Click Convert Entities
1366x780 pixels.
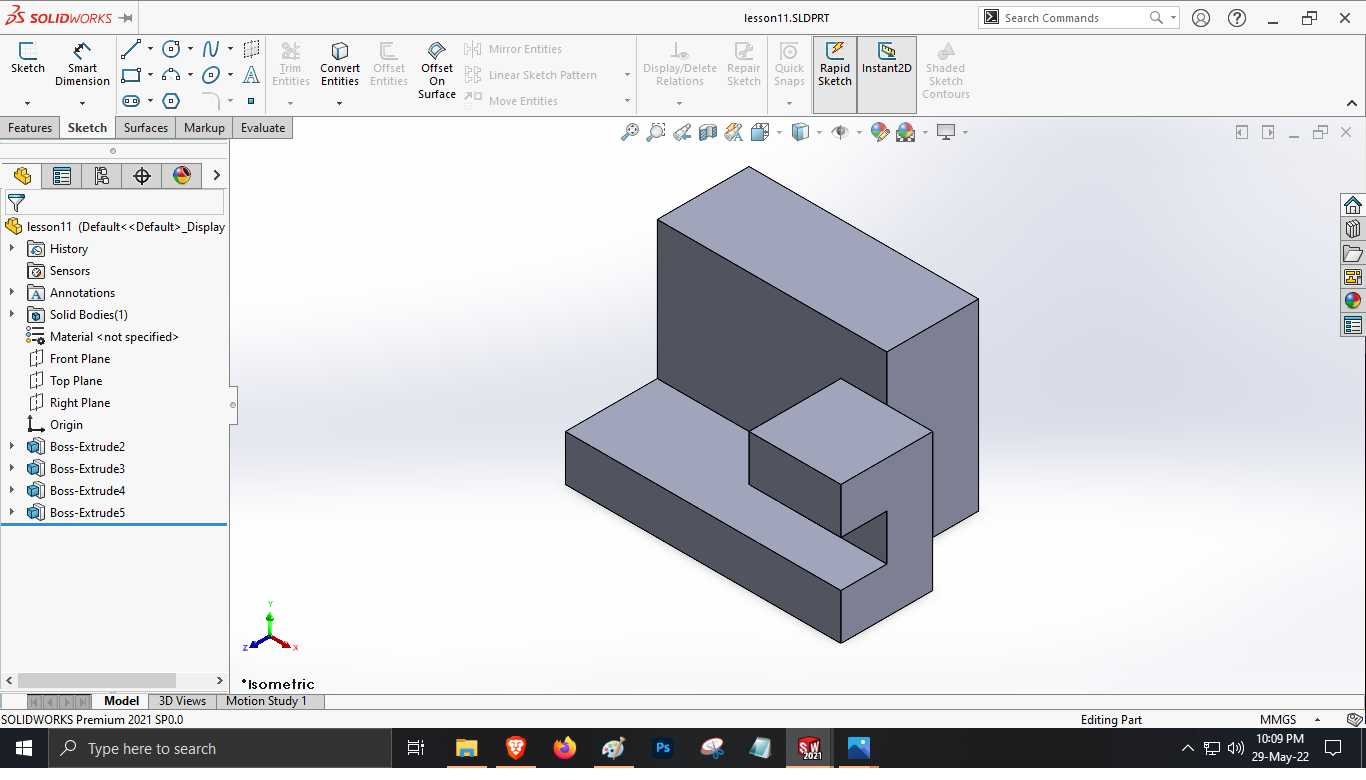coord(340,64)
